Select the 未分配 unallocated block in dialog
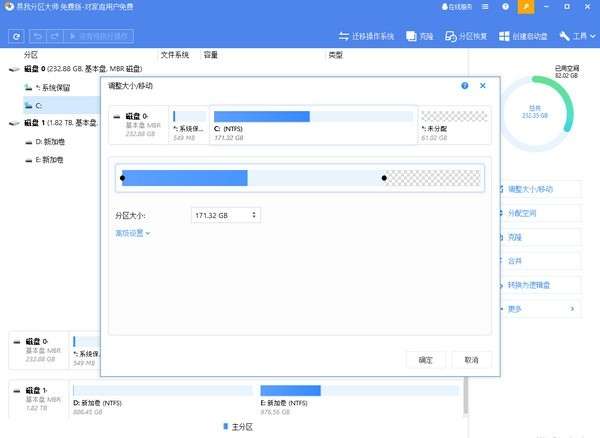This screenshot has height=438, width=600. click(454, 125)
